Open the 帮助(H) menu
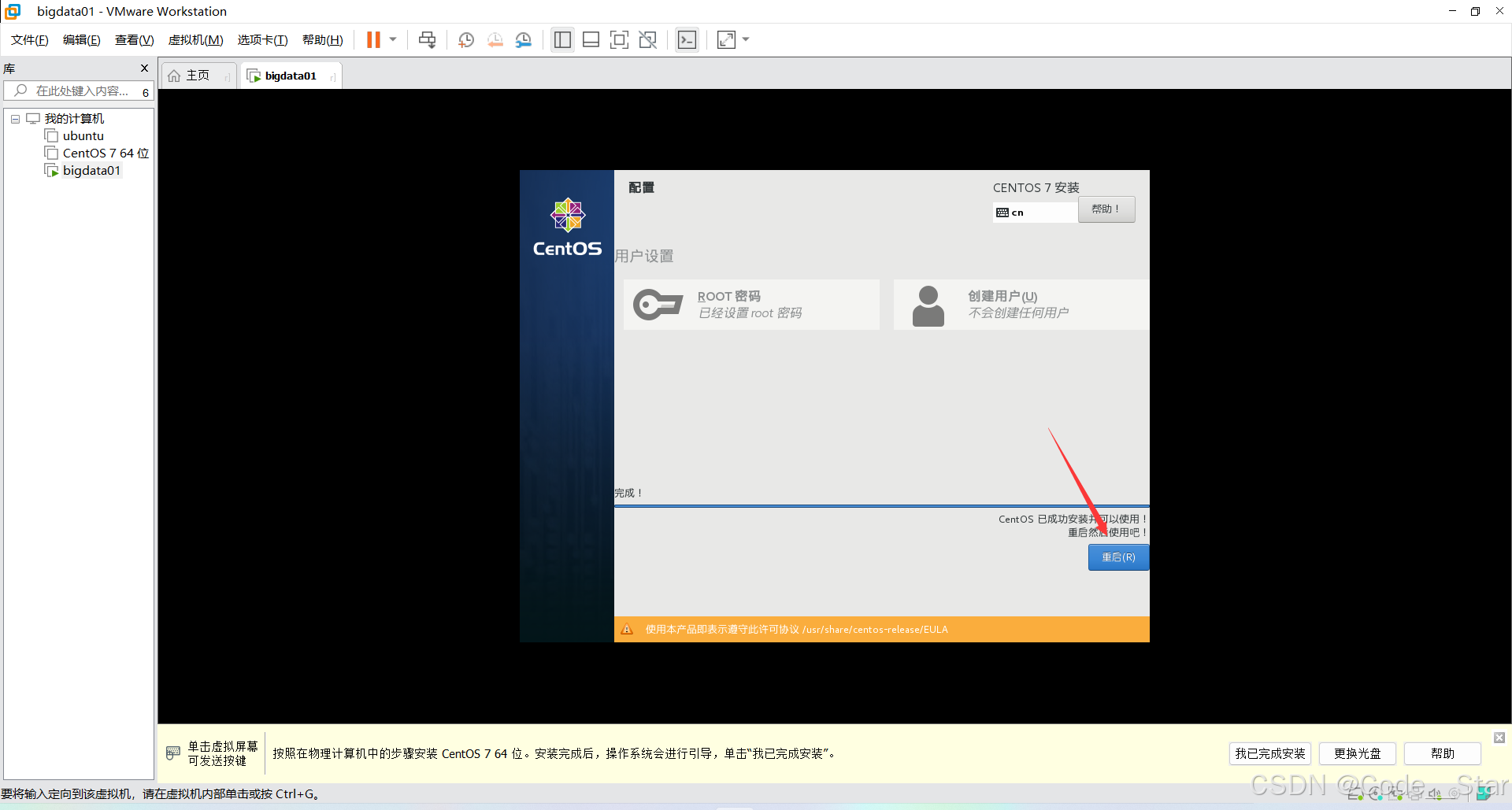Screen dimensions: 1512x810 coord(323,40)
